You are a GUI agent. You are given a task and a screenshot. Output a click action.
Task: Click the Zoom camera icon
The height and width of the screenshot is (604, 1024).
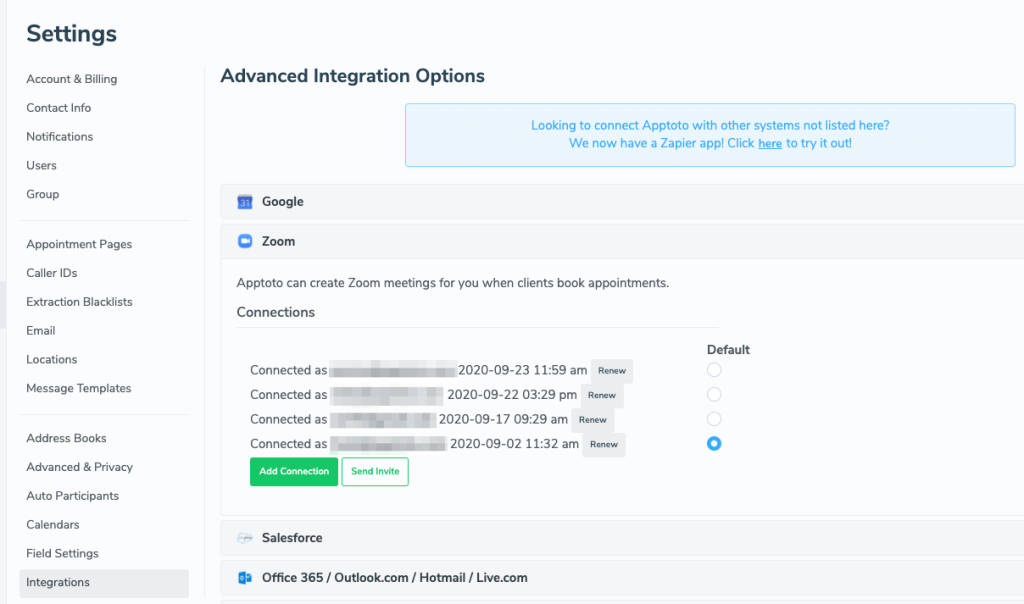[x=245, y=241]
